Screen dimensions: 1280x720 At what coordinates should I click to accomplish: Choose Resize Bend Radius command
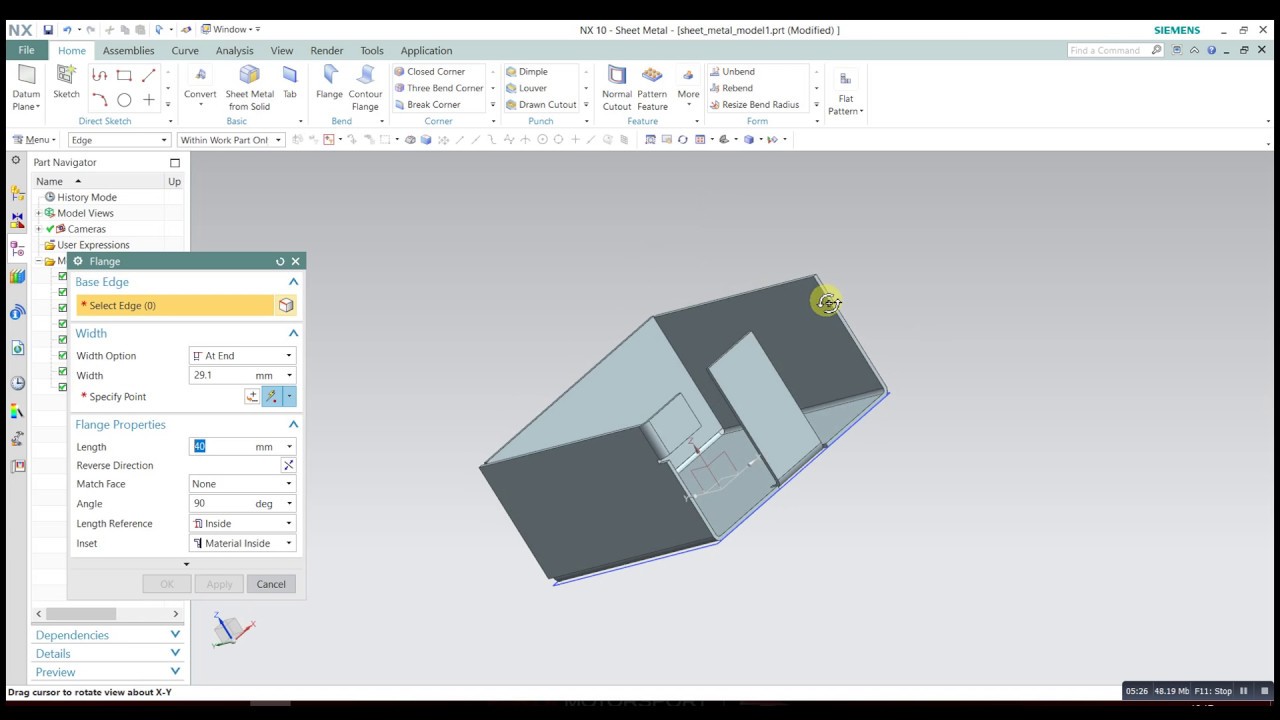pos(753,104)
